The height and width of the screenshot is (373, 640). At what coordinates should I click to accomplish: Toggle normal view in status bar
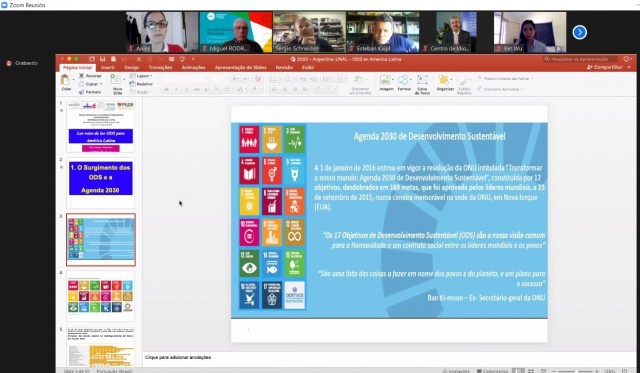click(518, 371)
